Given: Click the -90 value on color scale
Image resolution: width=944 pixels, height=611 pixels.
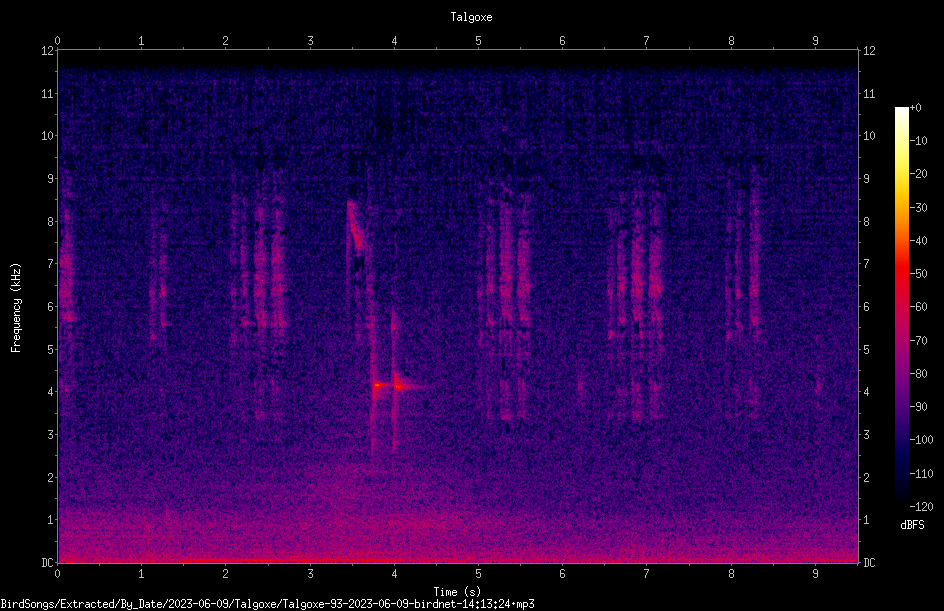Looking at the screenshot, I should point(919,406).
